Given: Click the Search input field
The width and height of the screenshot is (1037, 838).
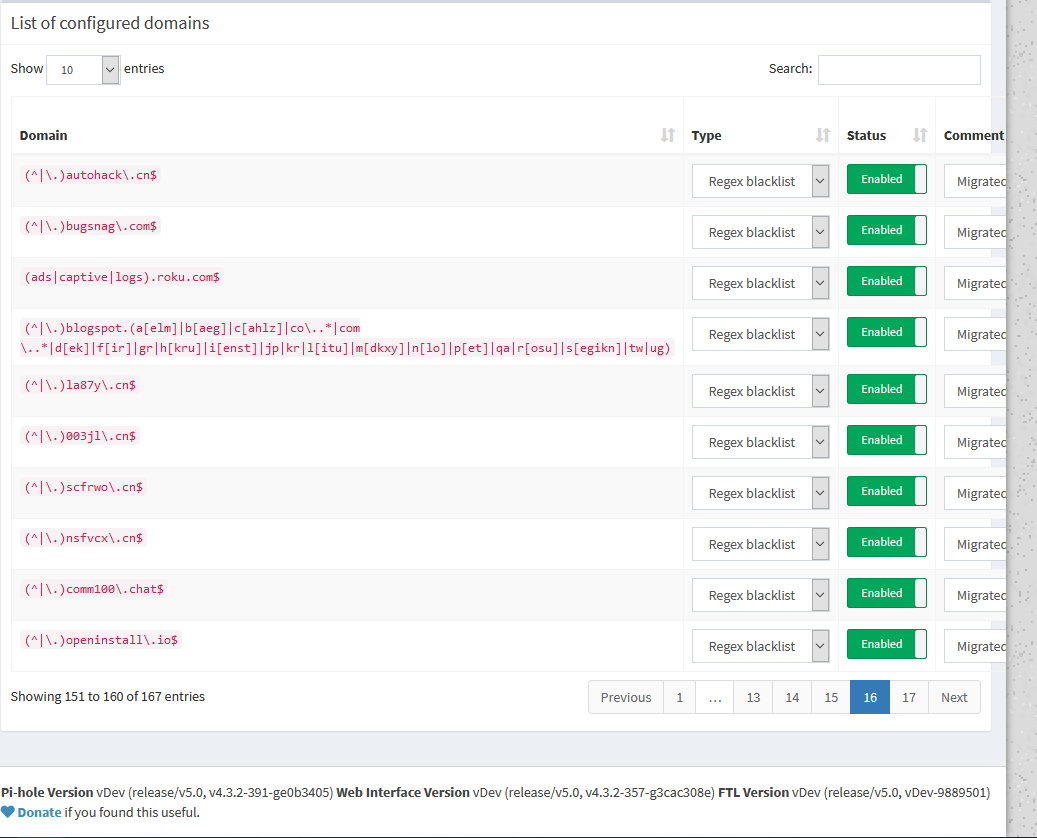Looking at the screenshot, I should (x=898, y=69).
